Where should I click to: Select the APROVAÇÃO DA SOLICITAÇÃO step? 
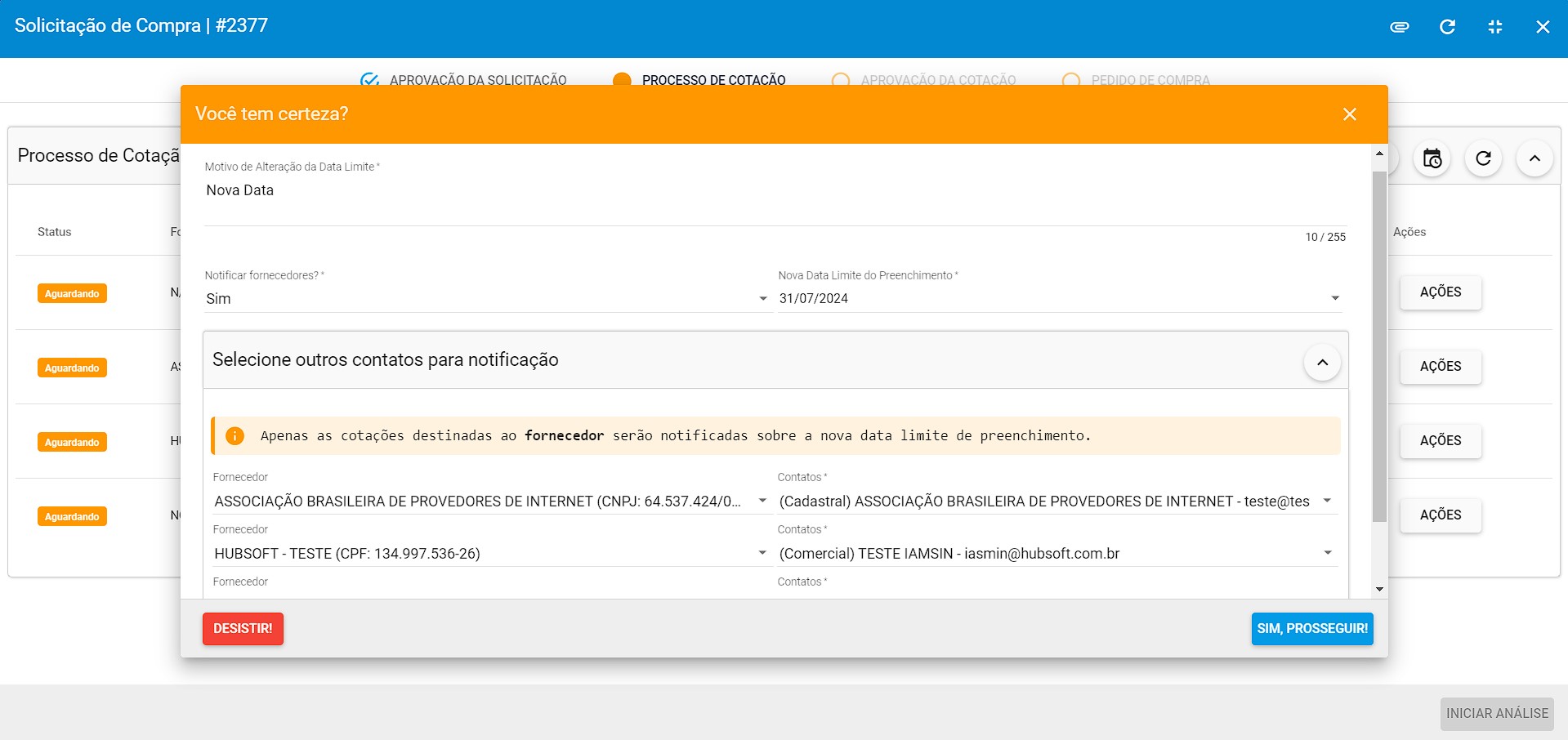(x=463, y=80)
